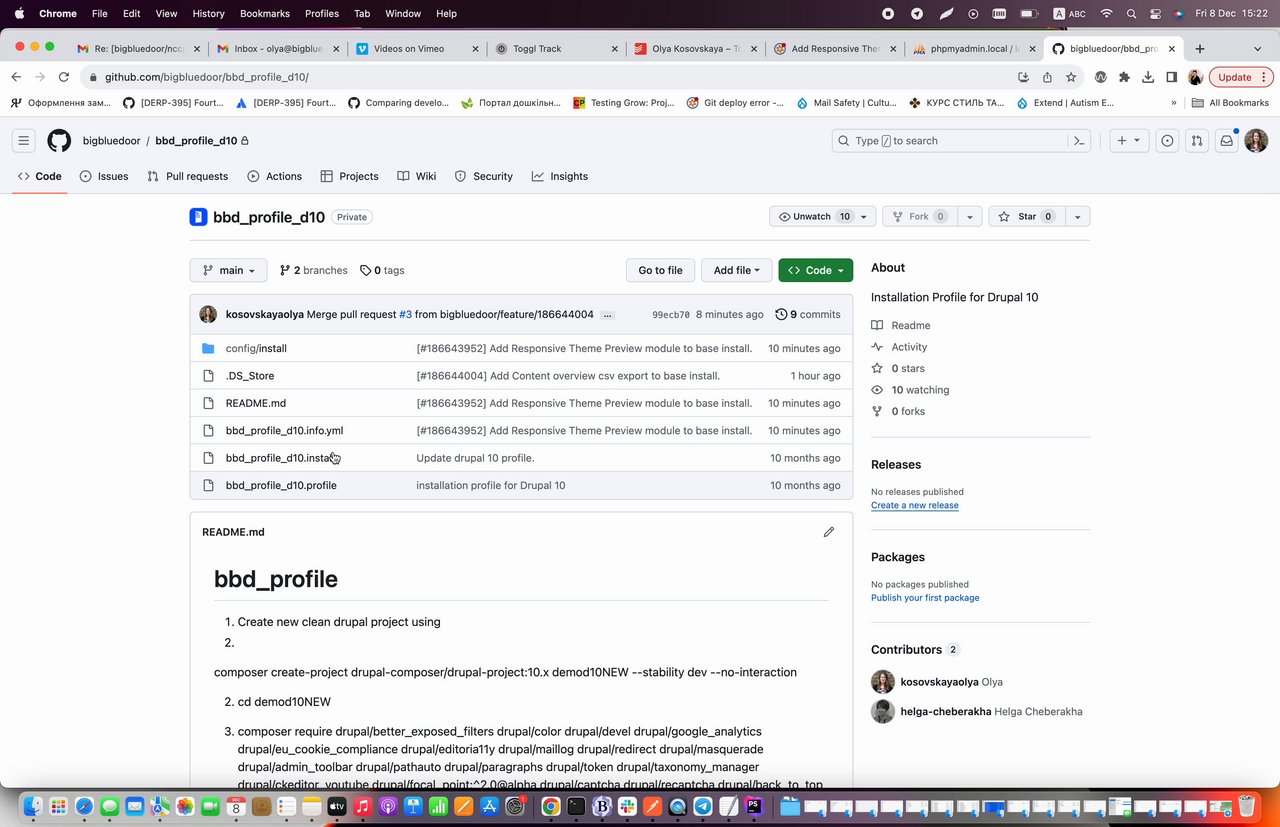Open Safari from the Dock
The image size is (1280, 827).
pos(84,806)
